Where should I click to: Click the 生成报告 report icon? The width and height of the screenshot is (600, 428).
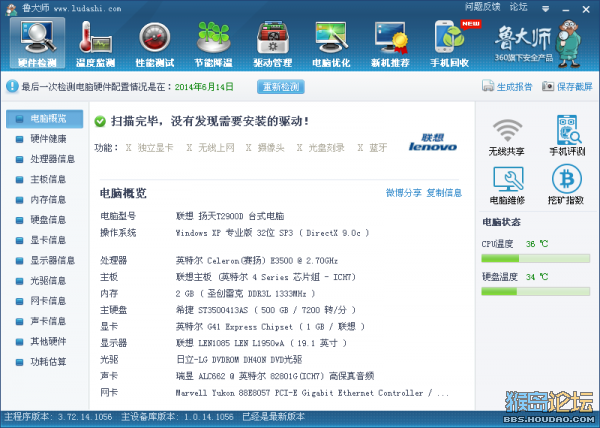coord(488,86)
